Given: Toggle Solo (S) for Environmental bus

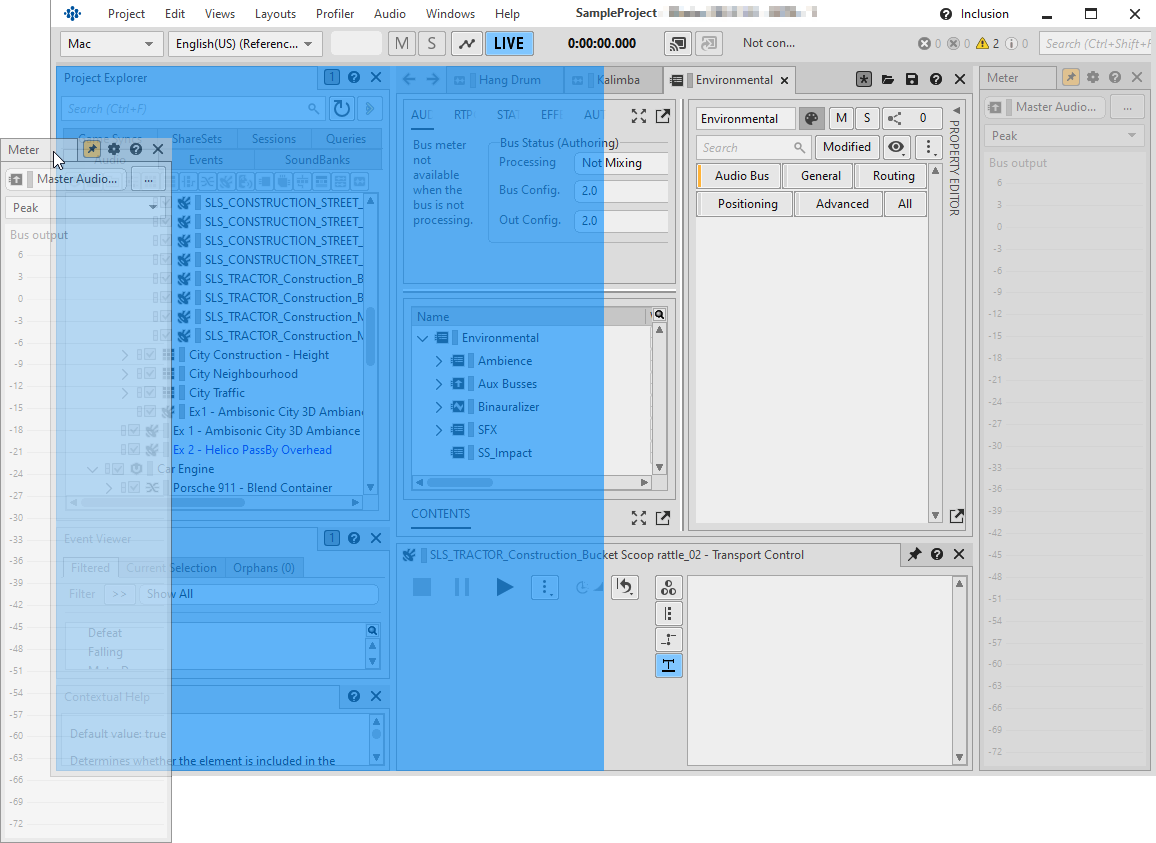Looking at the screenshot, I should coord(867,119).
